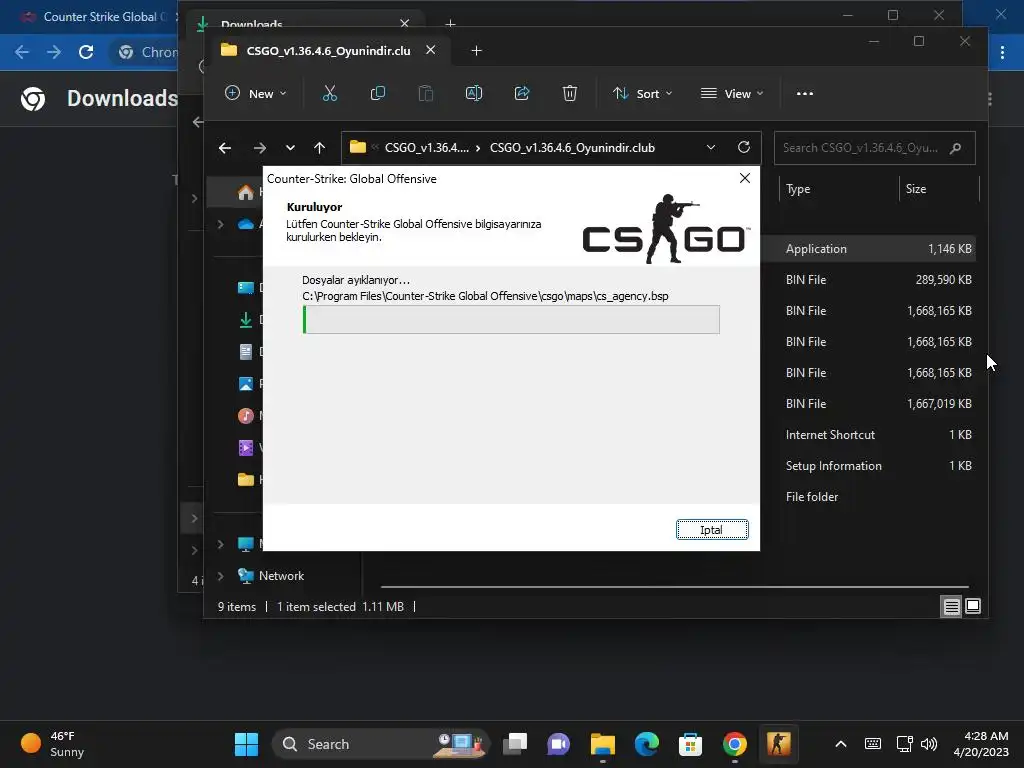Click the Paste clipboard icon in toolbar
The width and height of the screenshot is (1024, 768).
(426, 93)
